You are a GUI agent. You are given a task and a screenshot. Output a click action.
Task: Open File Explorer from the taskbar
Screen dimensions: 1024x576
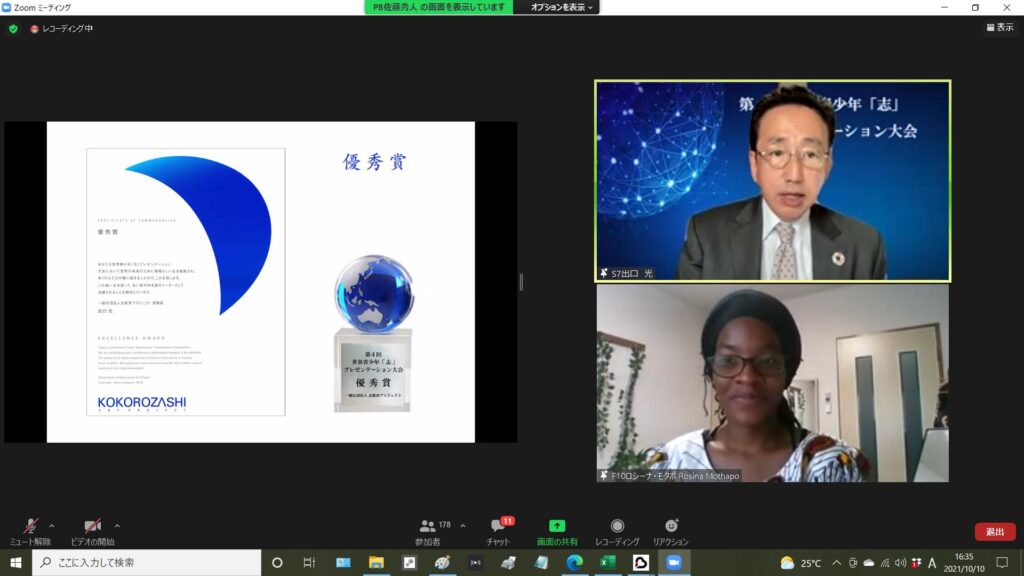[376, 562]
